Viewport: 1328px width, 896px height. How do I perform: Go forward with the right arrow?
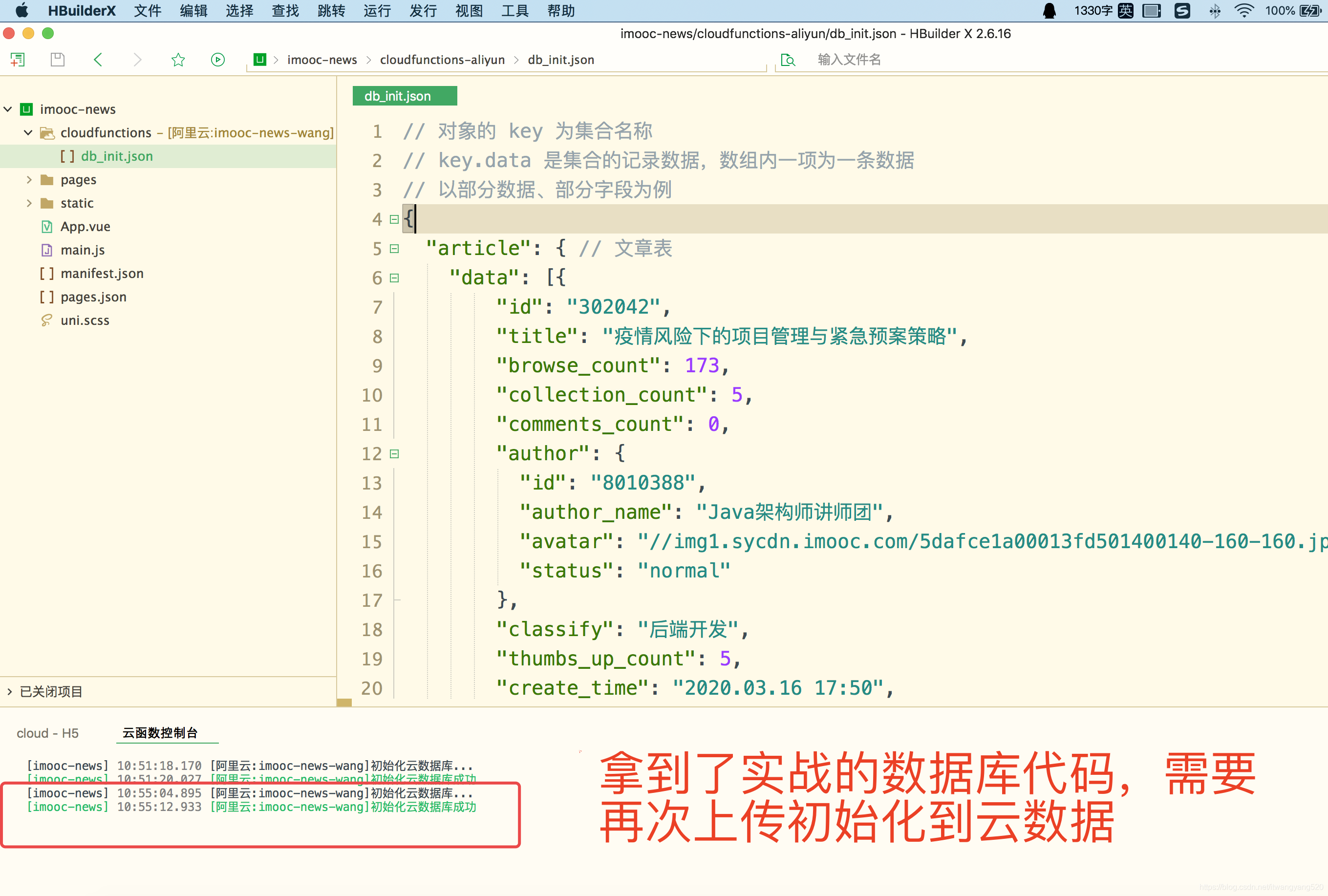[137, 60]
